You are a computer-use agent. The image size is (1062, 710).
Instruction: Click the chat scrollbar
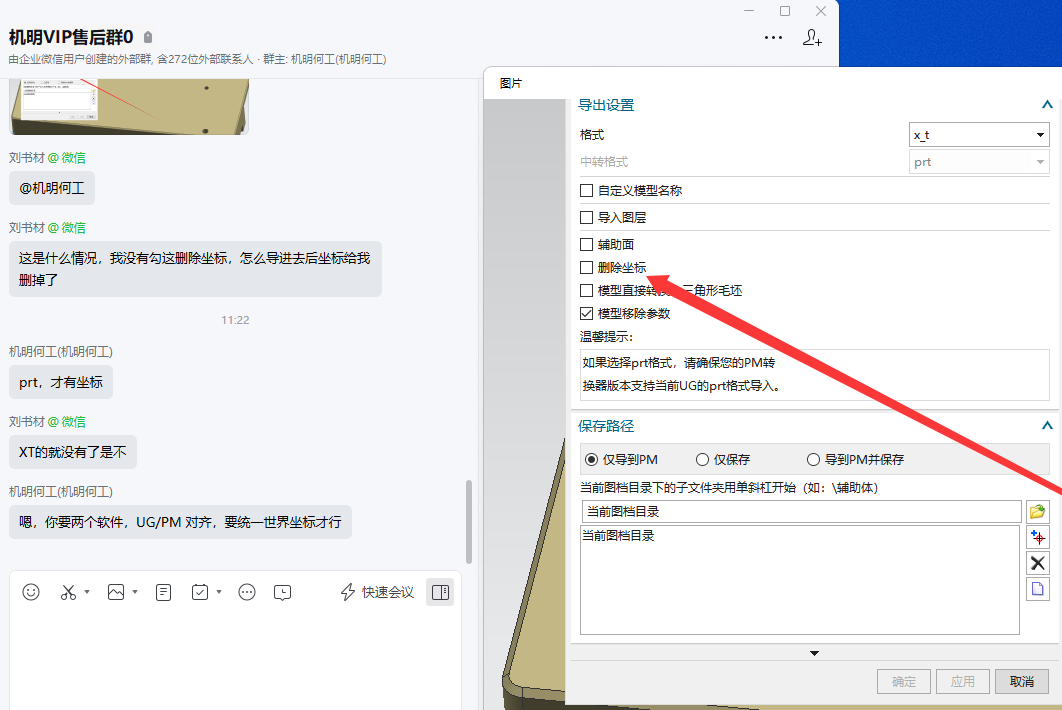coord(469,522)
